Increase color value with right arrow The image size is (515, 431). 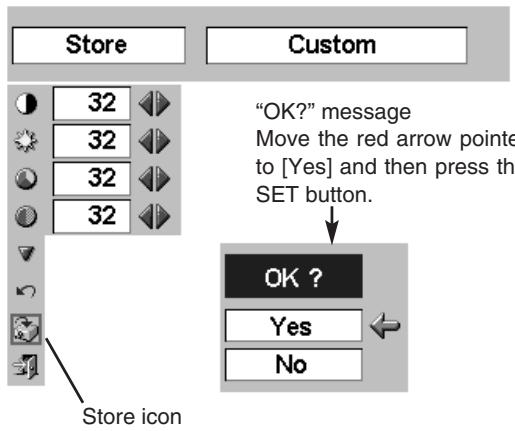click(x=163, y=179)
